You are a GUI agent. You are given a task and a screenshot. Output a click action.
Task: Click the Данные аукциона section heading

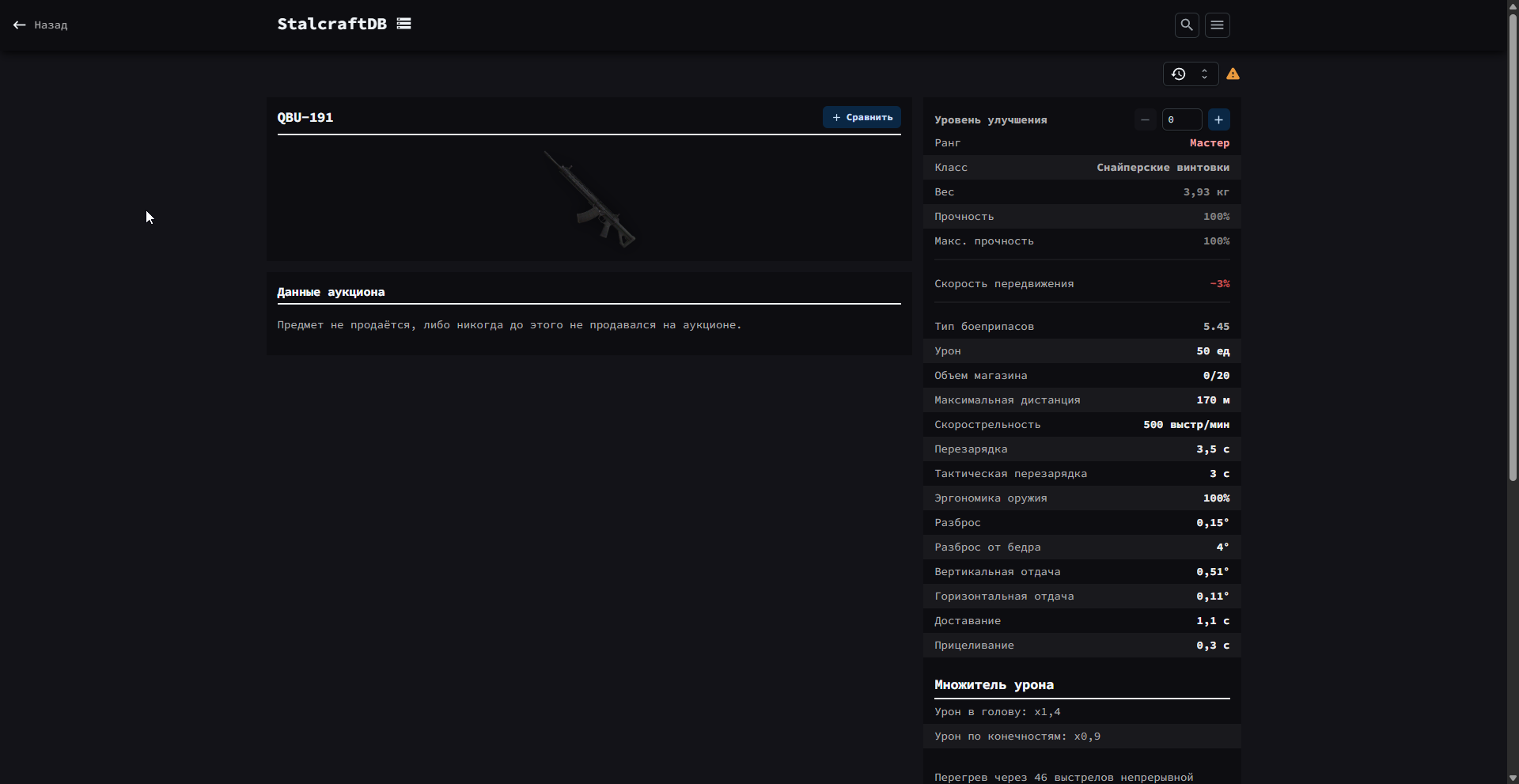point(331,292)
